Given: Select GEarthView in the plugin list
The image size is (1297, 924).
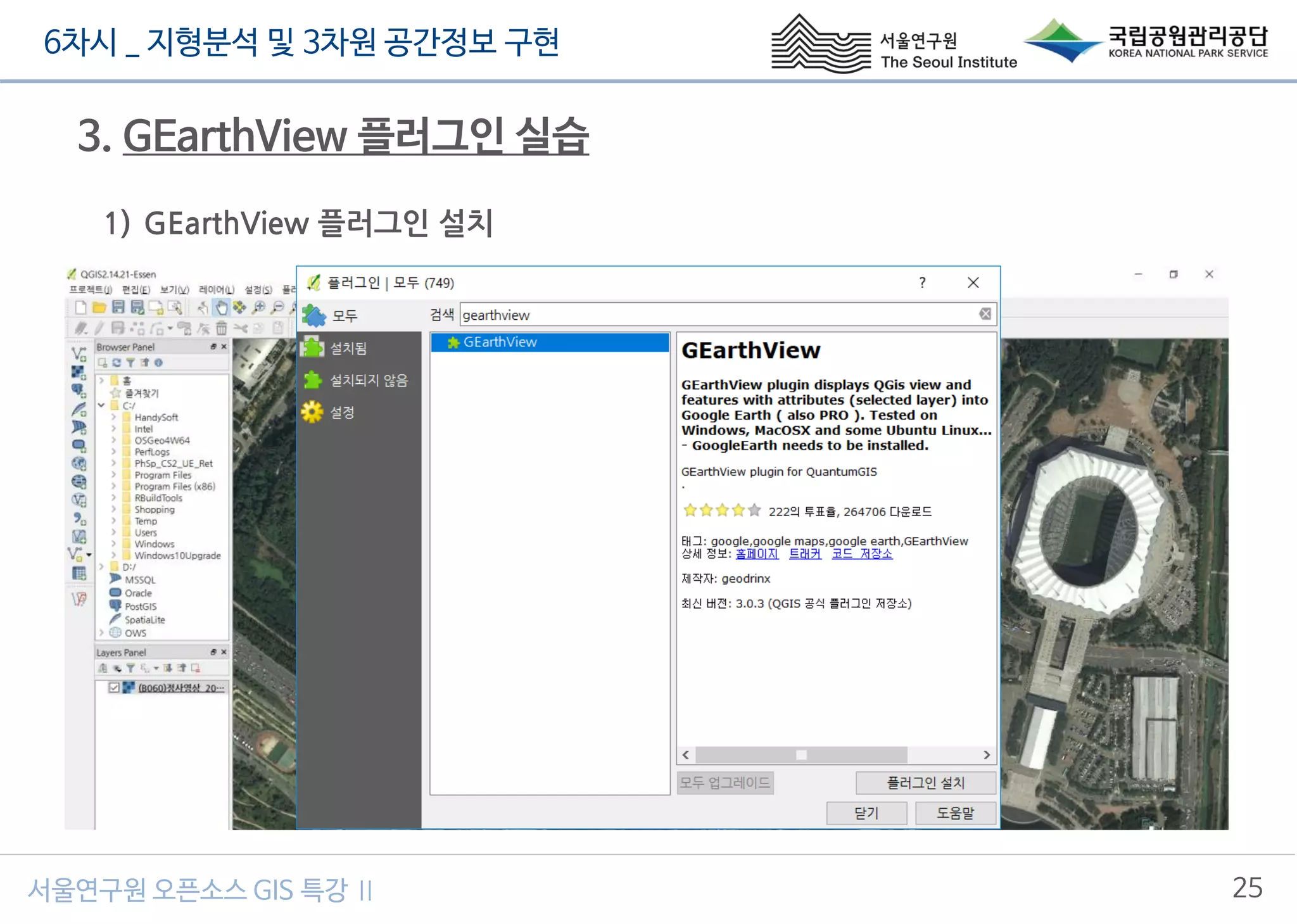Looking at the screenshot, I should click(550, 342).
